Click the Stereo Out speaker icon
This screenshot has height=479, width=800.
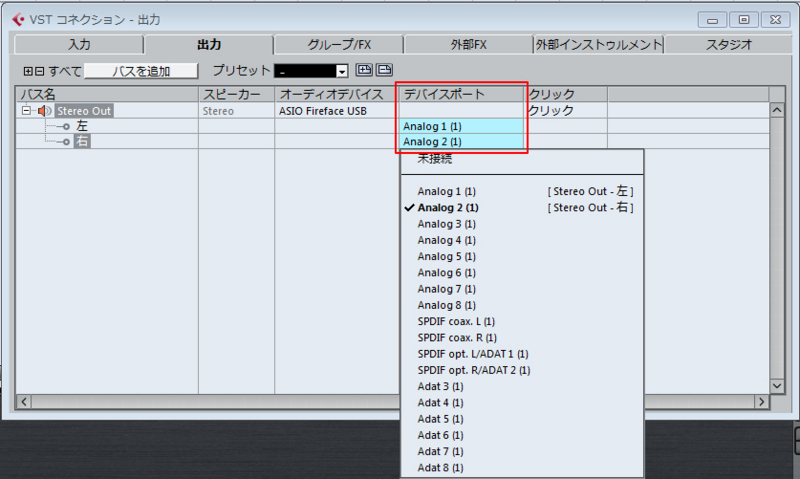tap(44, 111)
